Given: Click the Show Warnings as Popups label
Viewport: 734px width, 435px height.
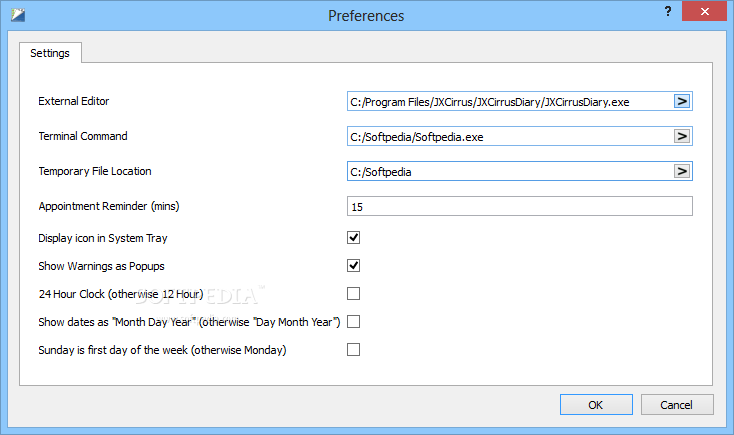Looking at the screenshot, I should (x=102, y=266).
